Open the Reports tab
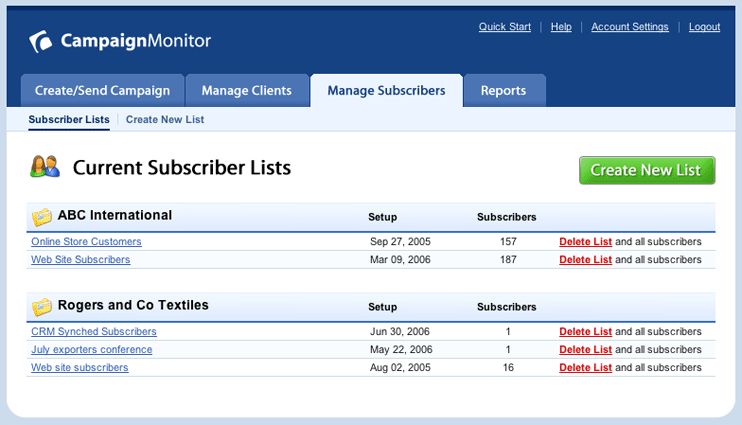742x425 pixels. (x=504, y=90)
